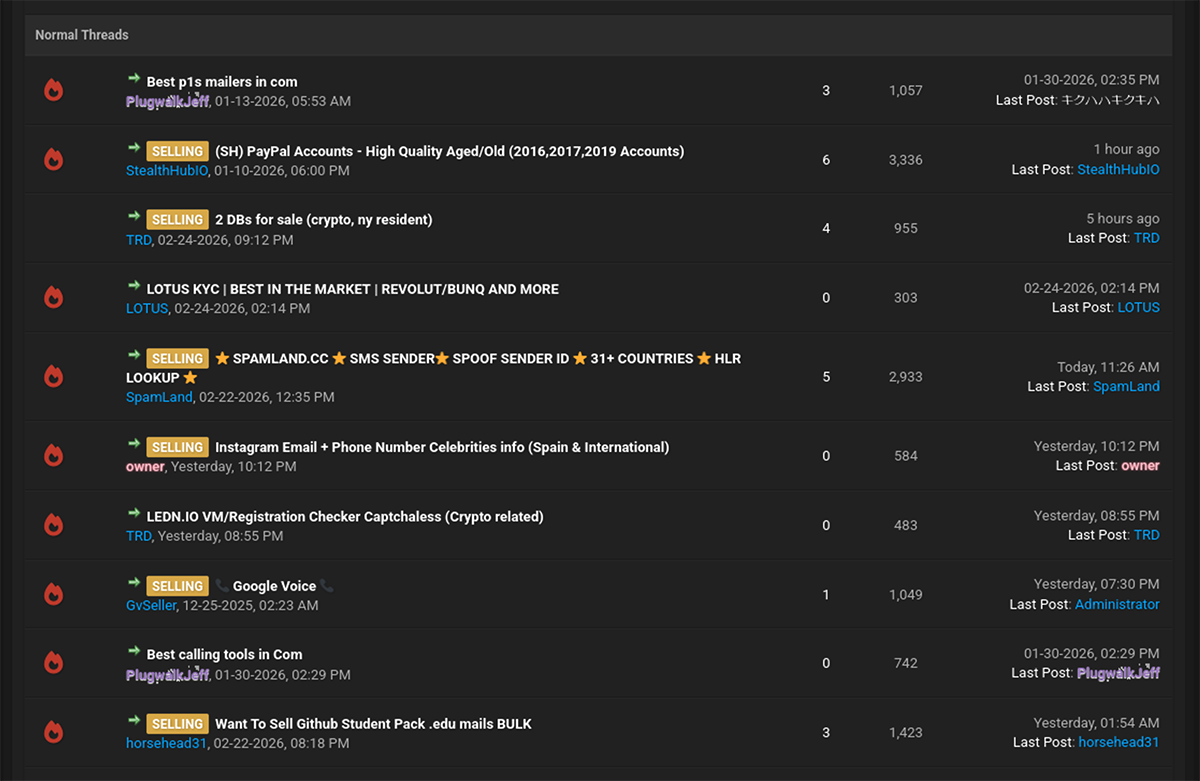Click the reply count 6 on the PayPal thread
The image size is (1200, 781).
(x=826, y=160)
